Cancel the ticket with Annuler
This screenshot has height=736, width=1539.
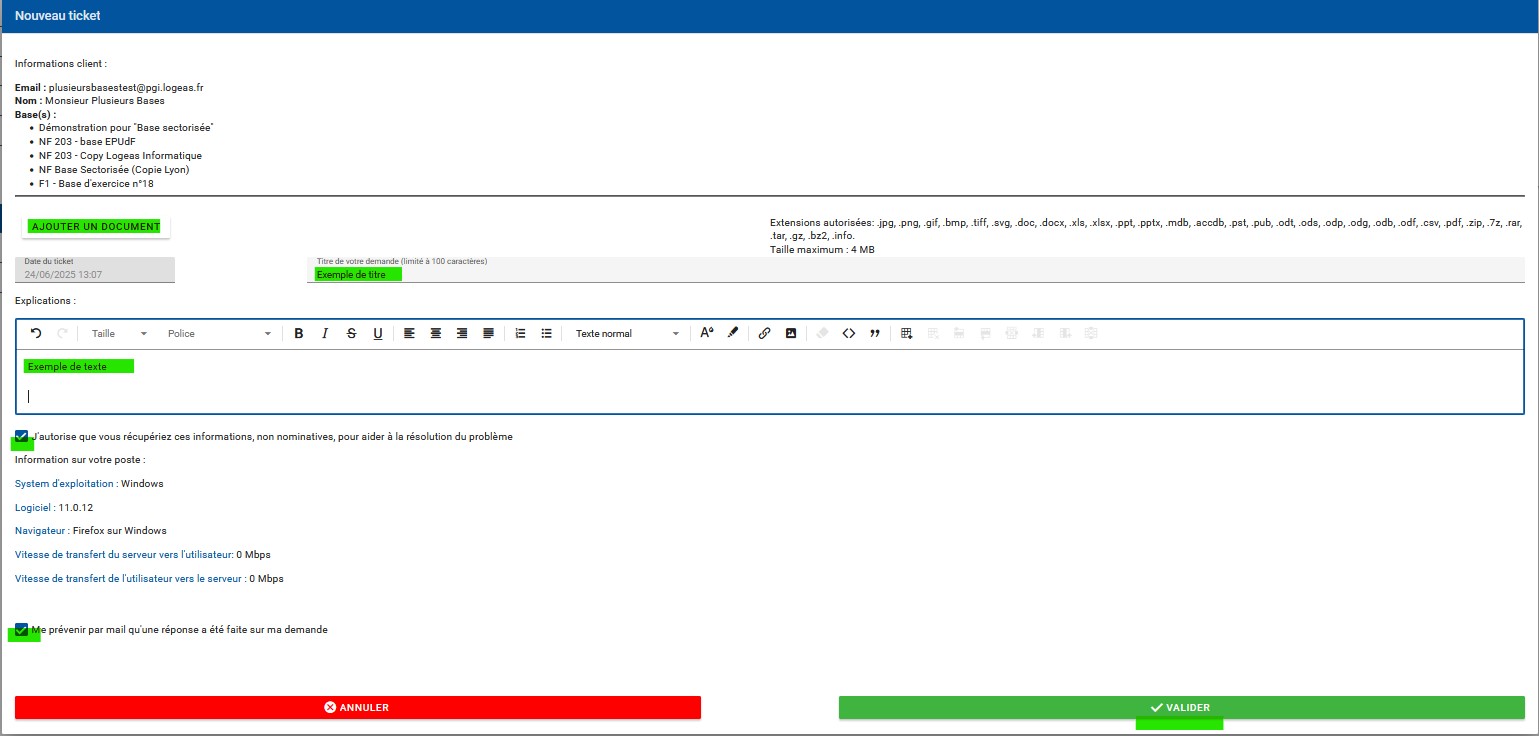(357, 708)
